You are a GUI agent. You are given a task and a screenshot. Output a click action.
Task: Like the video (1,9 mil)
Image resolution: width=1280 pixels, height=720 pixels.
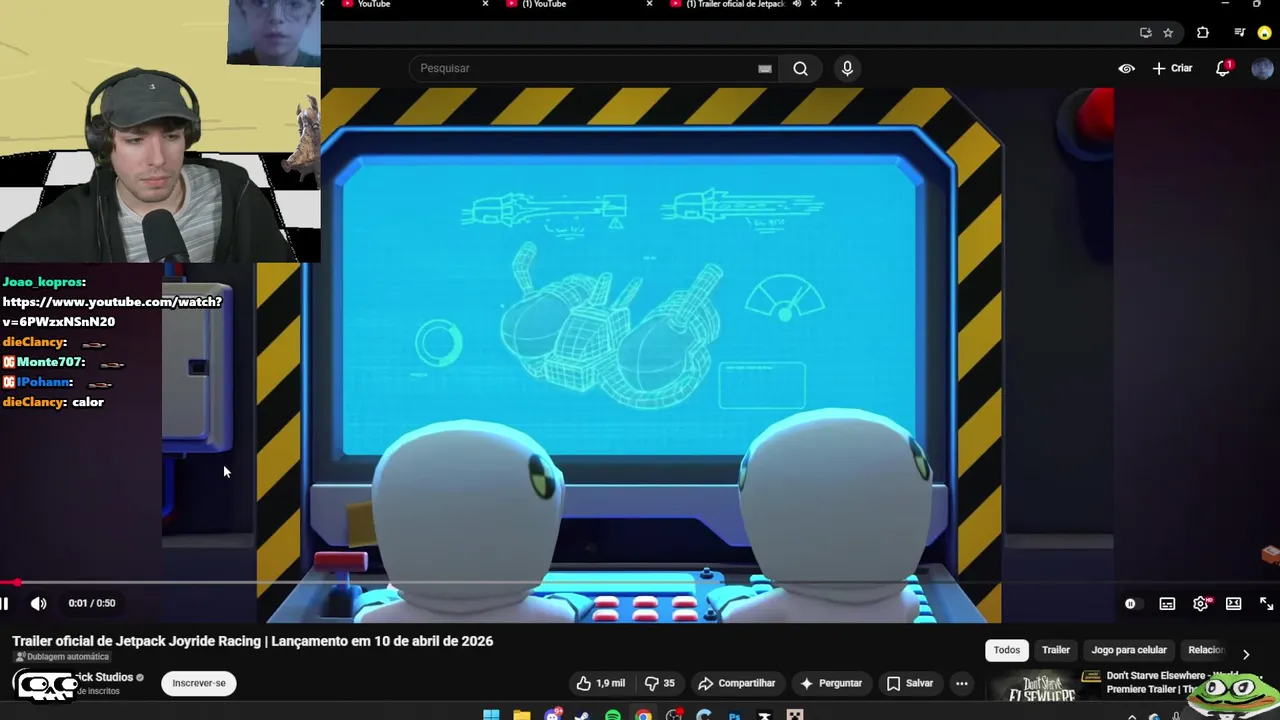(x=600, y=683)
